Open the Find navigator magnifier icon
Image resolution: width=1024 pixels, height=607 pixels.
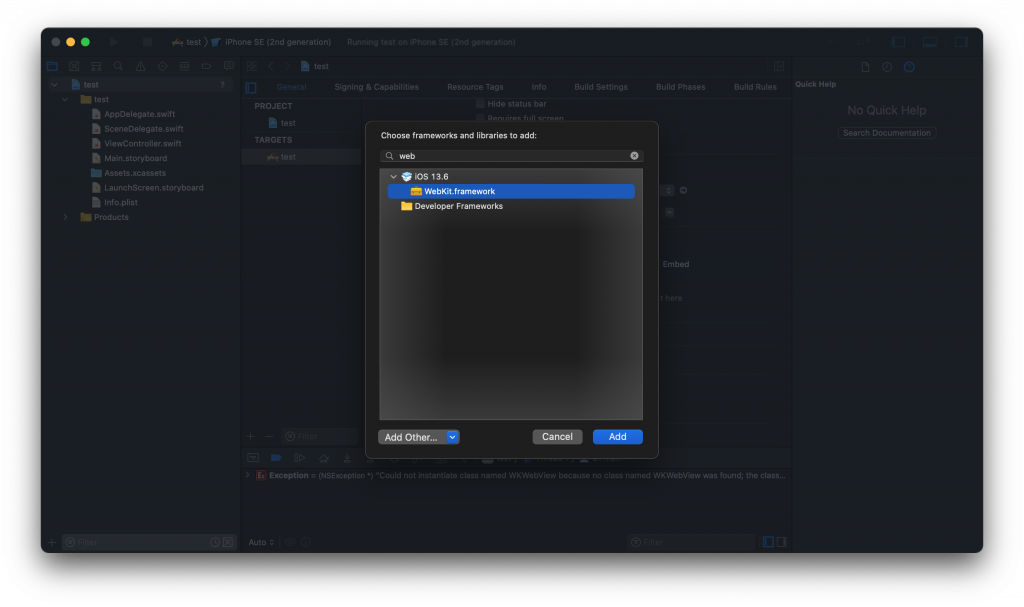(118, 66)
